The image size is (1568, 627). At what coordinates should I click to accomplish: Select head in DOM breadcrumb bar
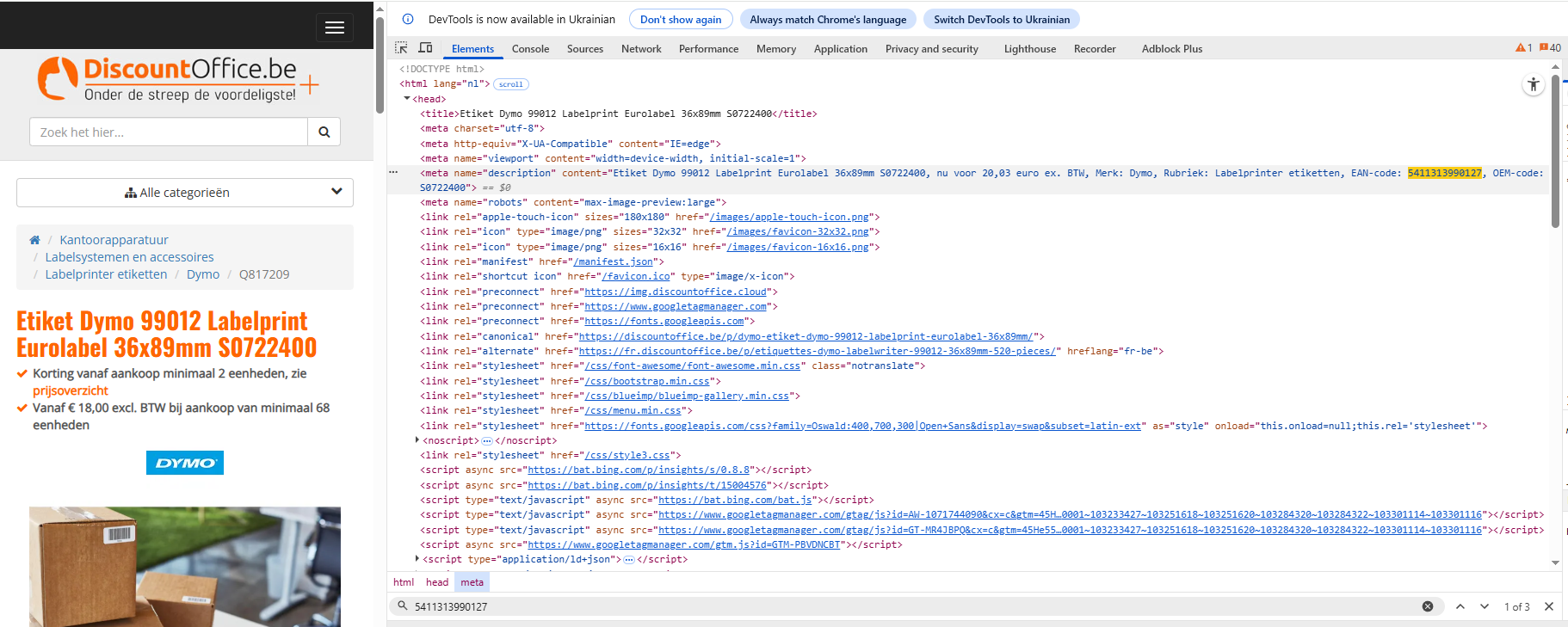pyautogui.click(x=437, y=582)
